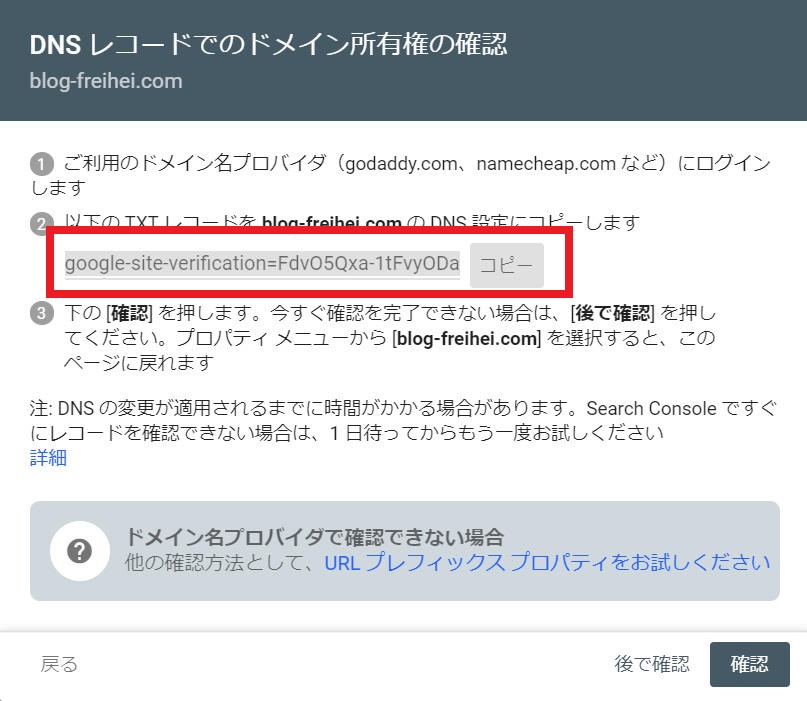Click the 確認 button
Image resolution: width=807 pixels, height=701 pixels.
tap(749, 664)
